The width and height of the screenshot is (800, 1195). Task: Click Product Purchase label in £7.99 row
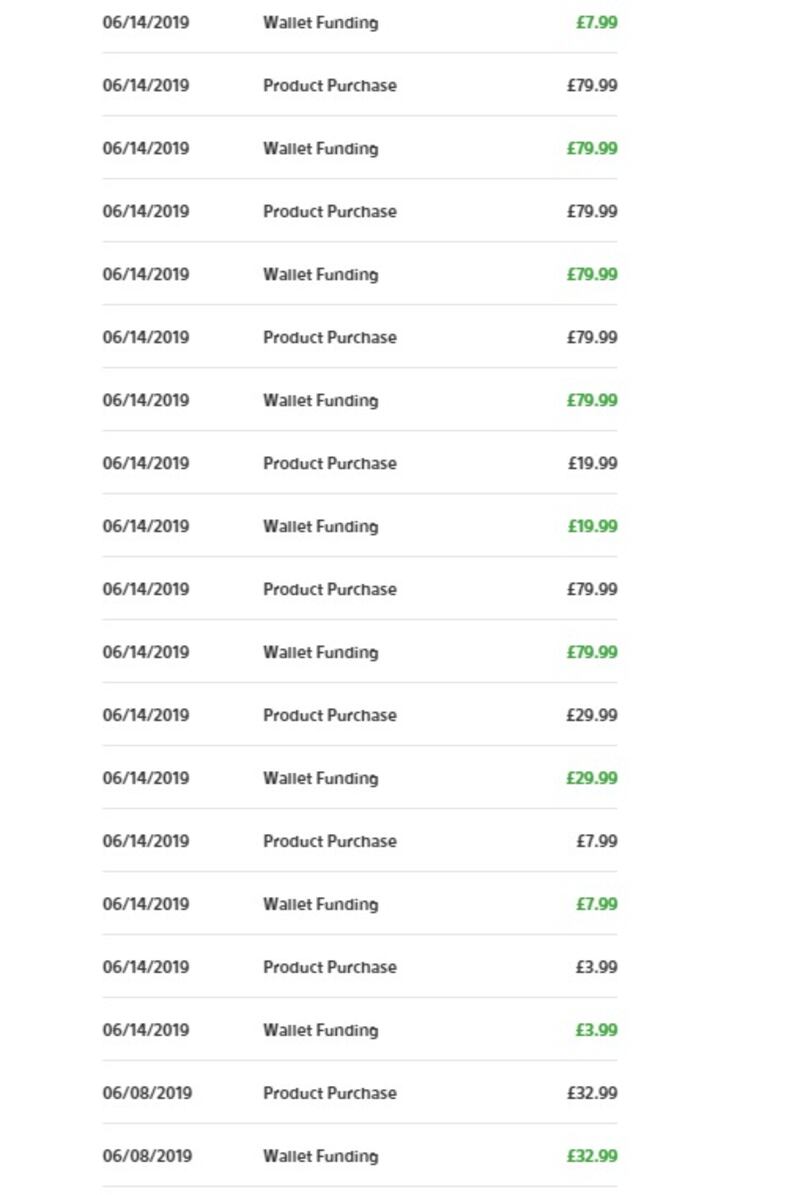[329, 841]
